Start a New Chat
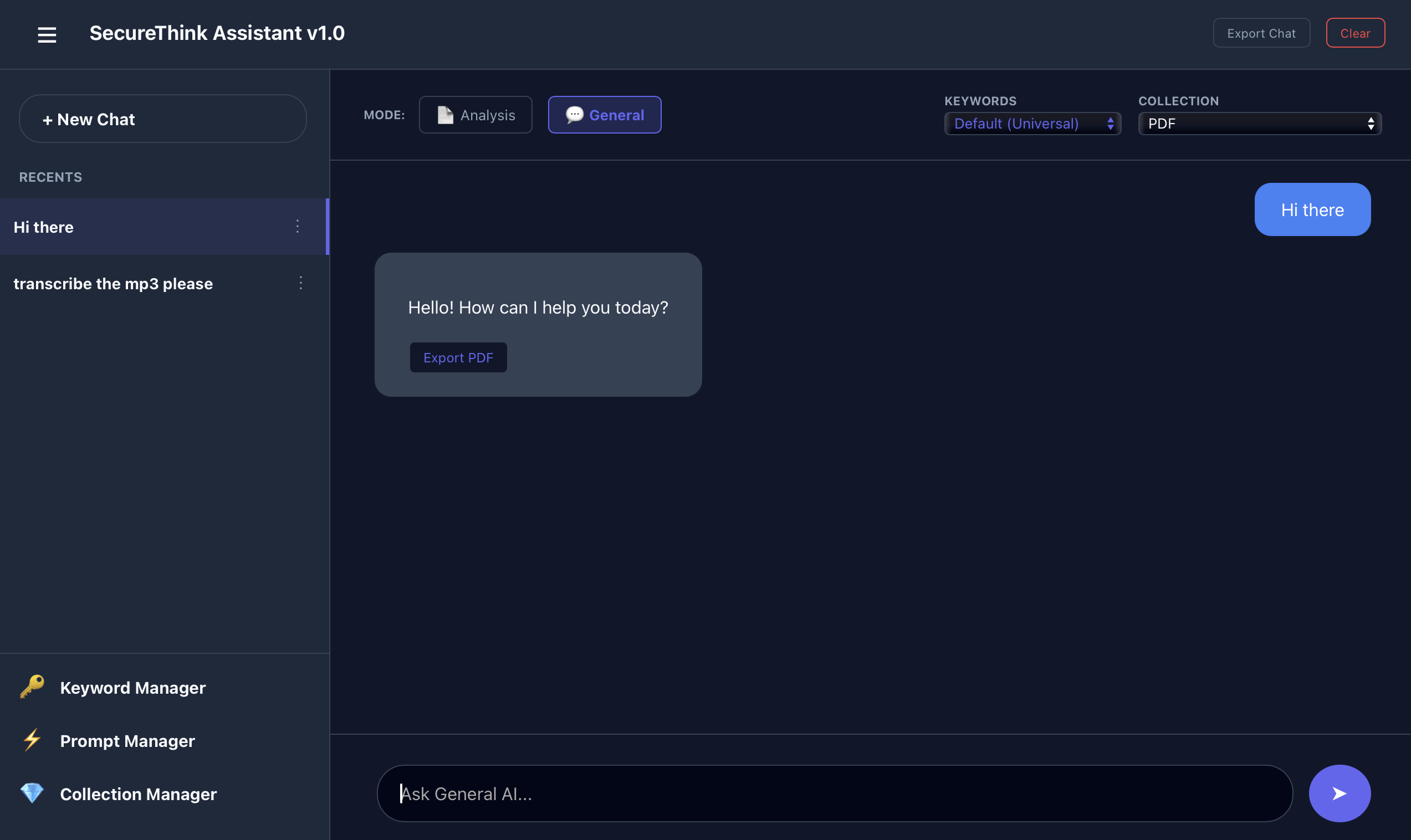 162,119
